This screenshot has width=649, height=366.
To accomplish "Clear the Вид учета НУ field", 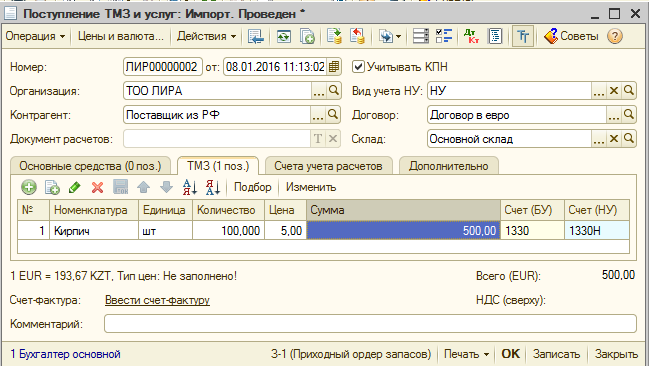I will click(x=614, y=91).
